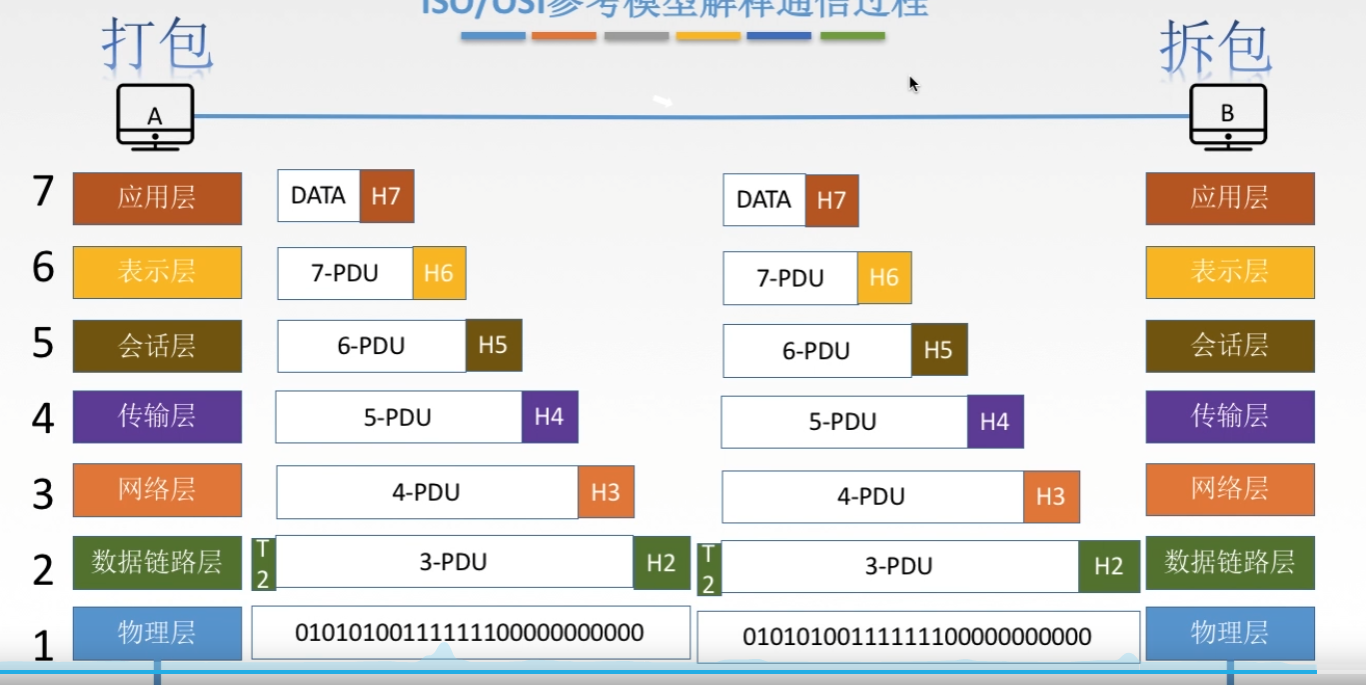This screenshot has width=1366, height=685.
Task: Click 物理层 box on host B side
Action: coord(1230,633)
